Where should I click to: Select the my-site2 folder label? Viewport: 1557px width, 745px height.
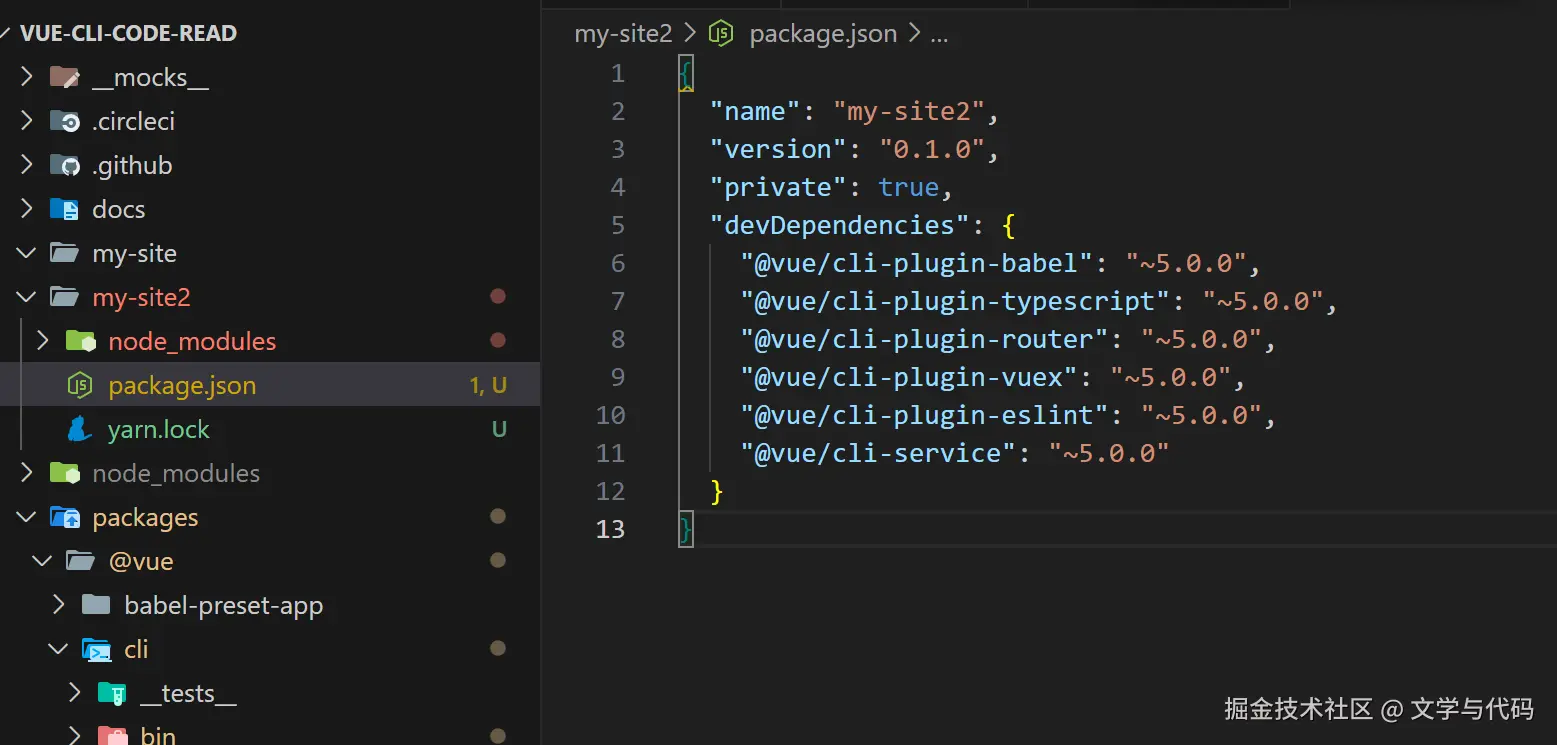coord(141,297)
